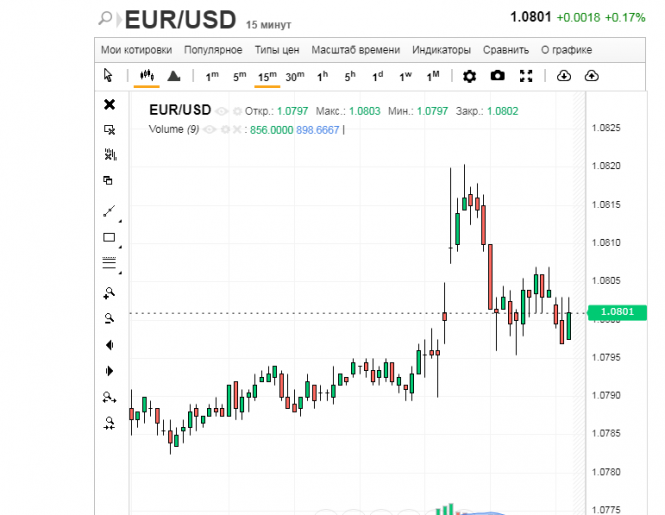This screenshot has width=665, height=515.
Task: Open the О графике menu
Action: (x=567, y=50)
